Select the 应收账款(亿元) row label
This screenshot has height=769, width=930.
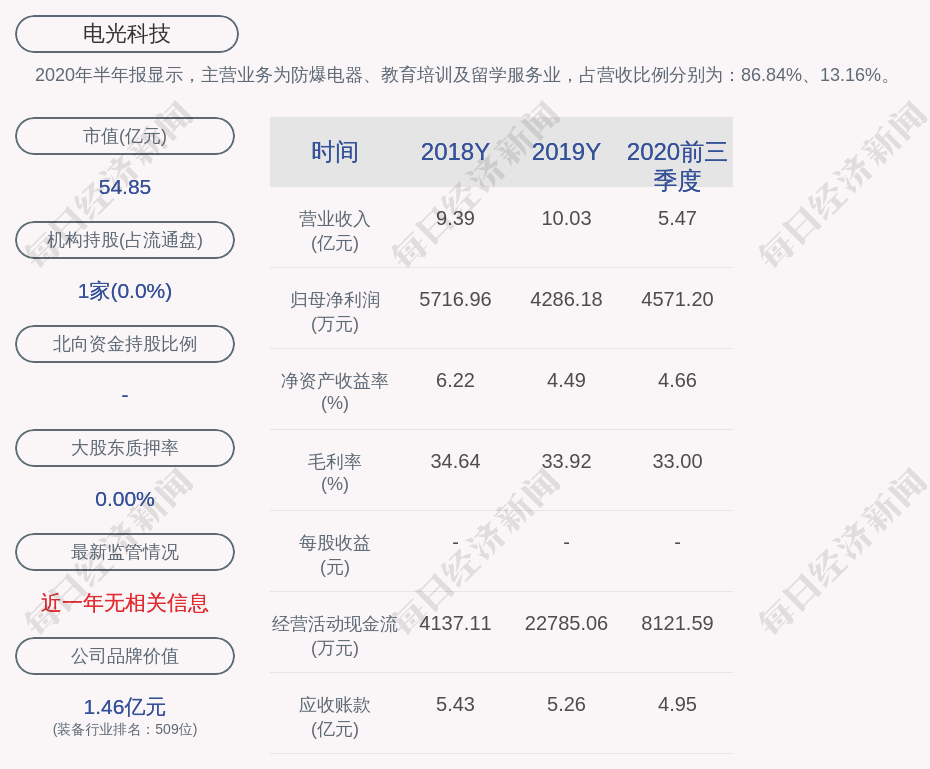[x=335, y=717]
